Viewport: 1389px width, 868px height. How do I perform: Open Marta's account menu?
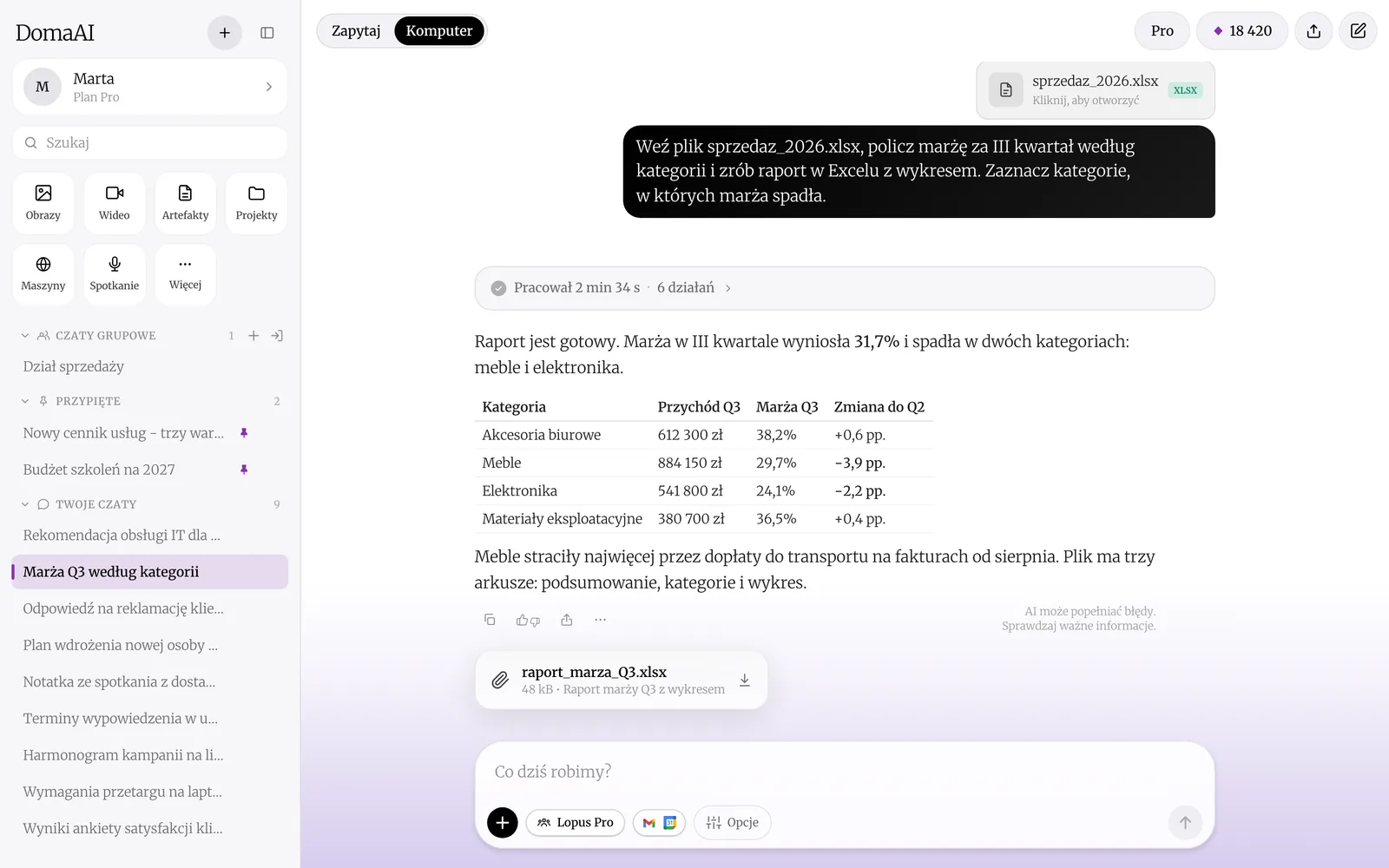150,87
